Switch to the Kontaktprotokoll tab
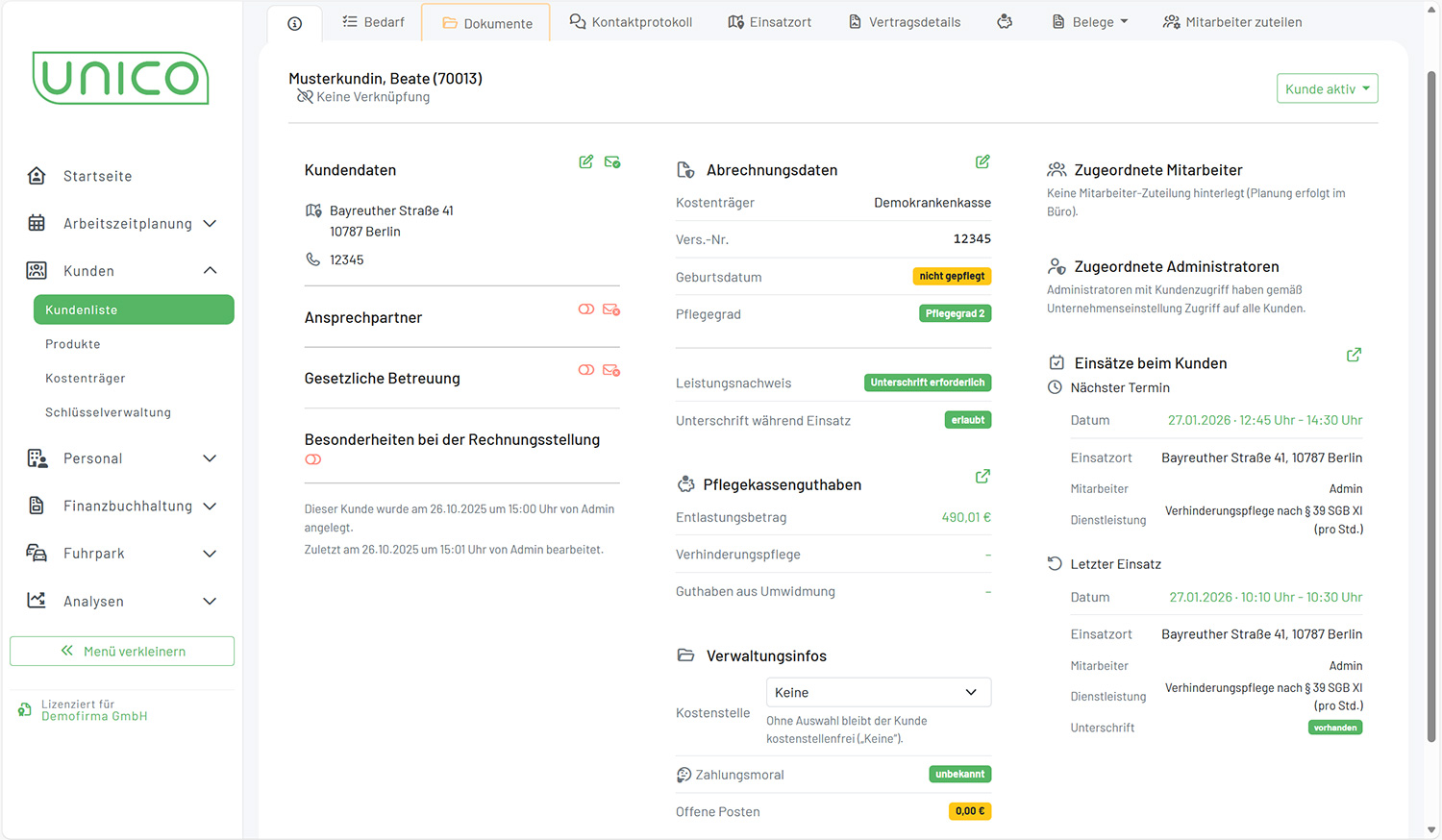 (x=631, y=22)
